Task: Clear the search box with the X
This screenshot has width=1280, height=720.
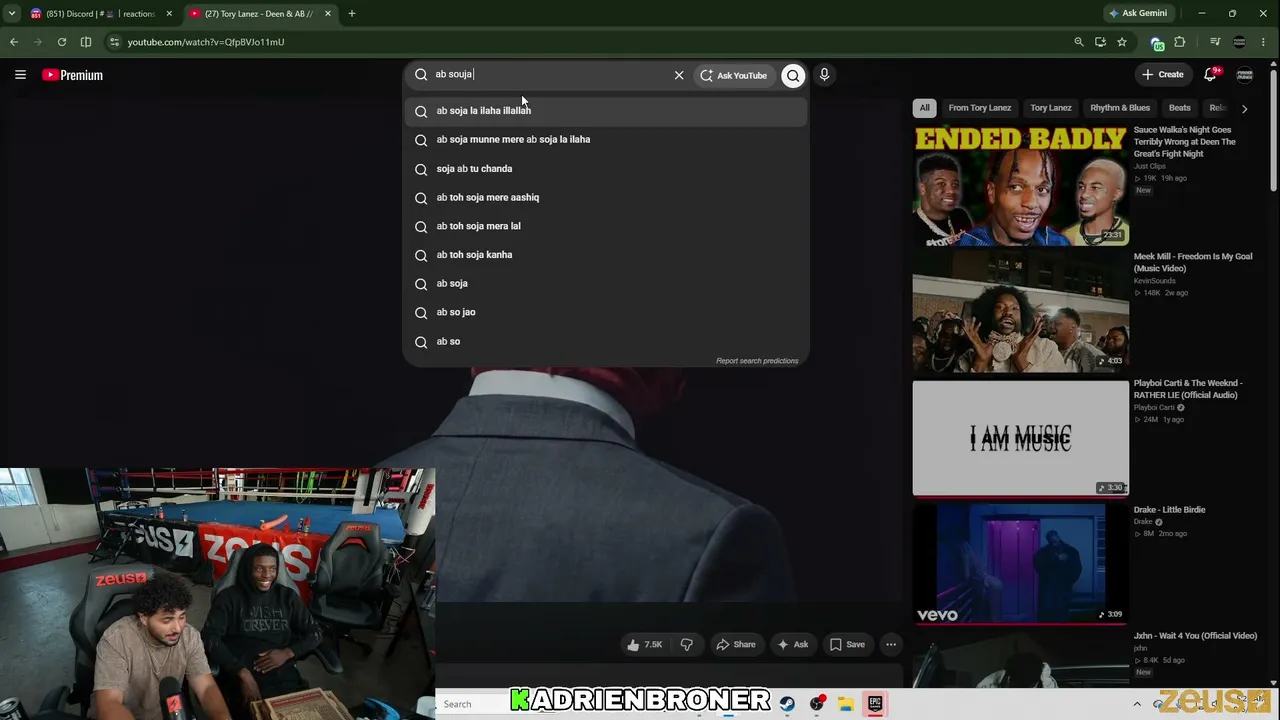Action: (679, 75)
